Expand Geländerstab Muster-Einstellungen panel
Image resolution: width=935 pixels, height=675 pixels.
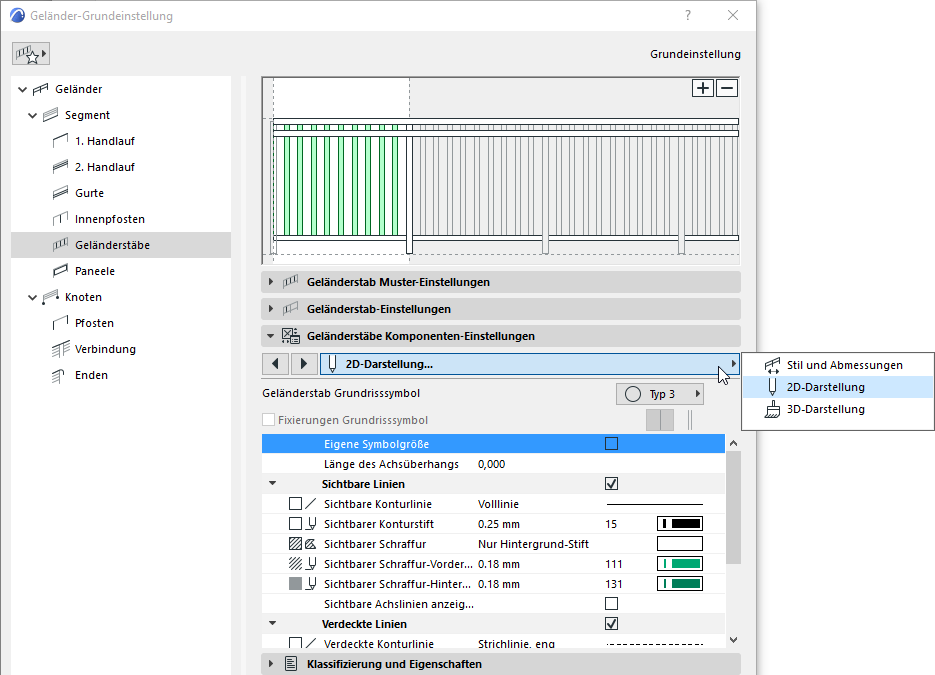click(271, 281)
